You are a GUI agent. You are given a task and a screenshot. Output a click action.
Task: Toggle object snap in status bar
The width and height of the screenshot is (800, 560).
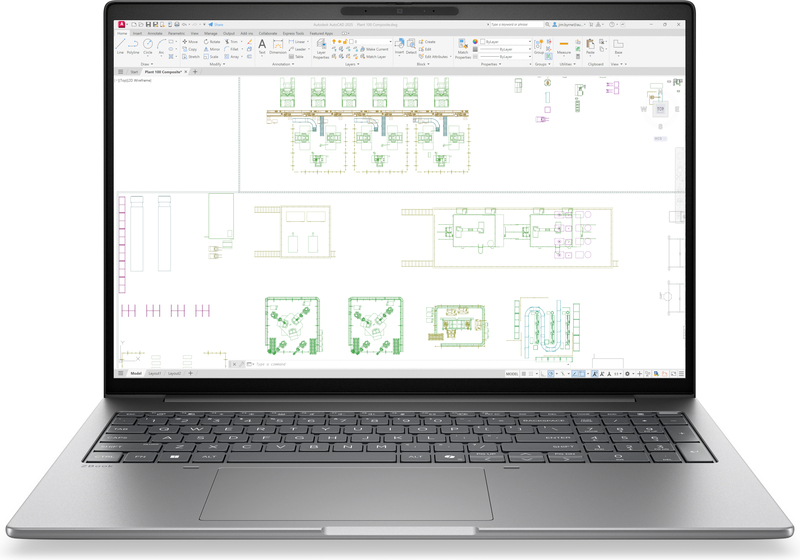point(582,374)
